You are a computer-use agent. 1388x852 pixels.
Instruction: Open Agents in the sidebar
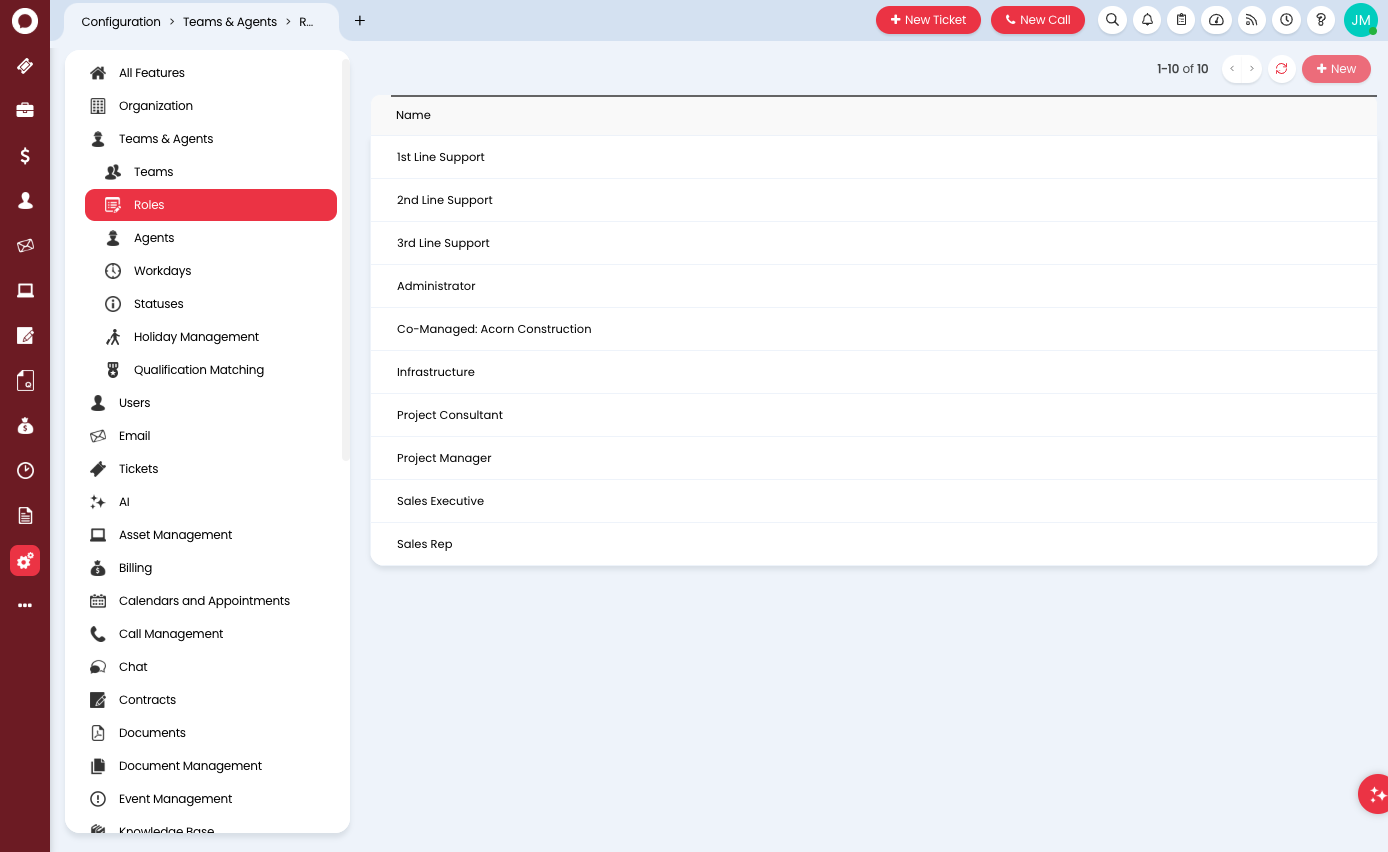[x=211, y=238]
